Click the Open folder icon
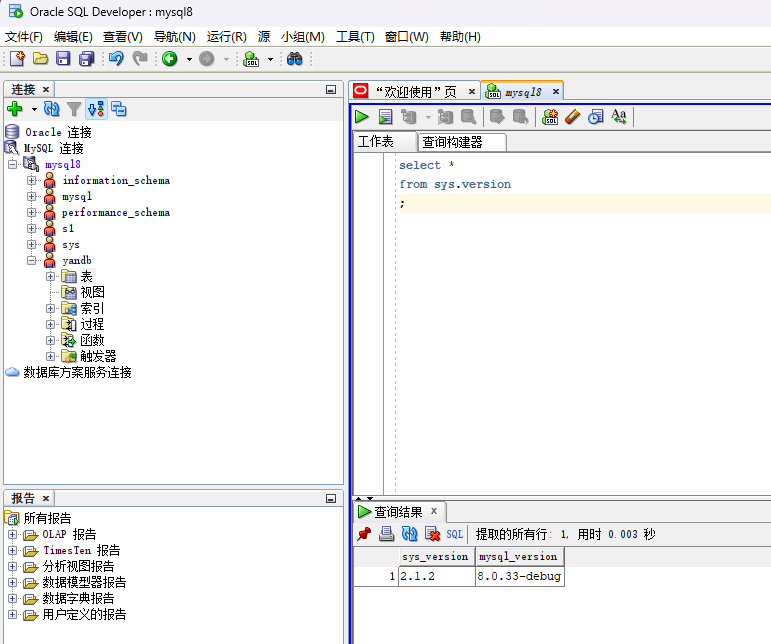 click(40, 59)
